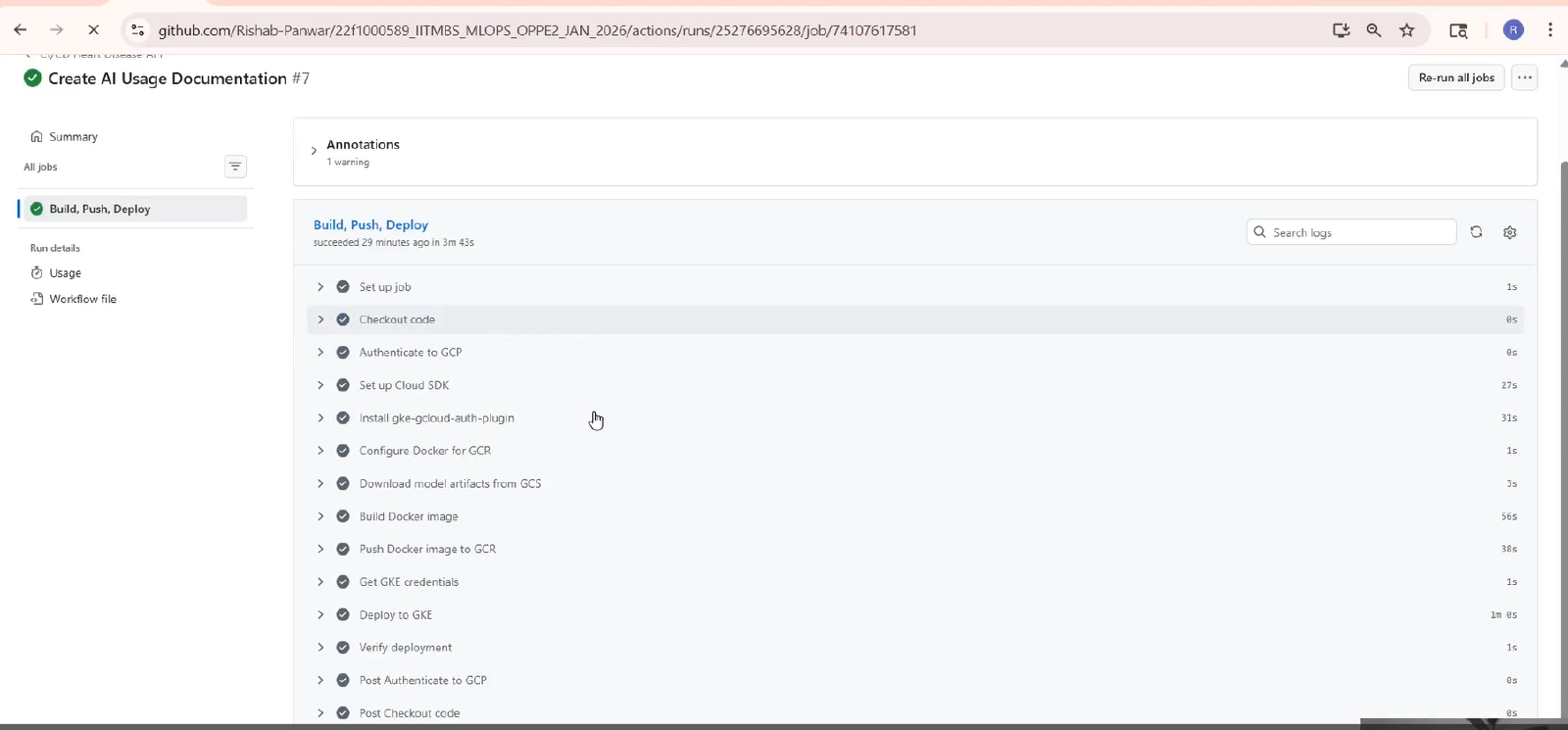Image resolution: width=1568 pixels, height=730 pixels.
Task: Expand Set up Cloud SDK step
Action: 320,385
